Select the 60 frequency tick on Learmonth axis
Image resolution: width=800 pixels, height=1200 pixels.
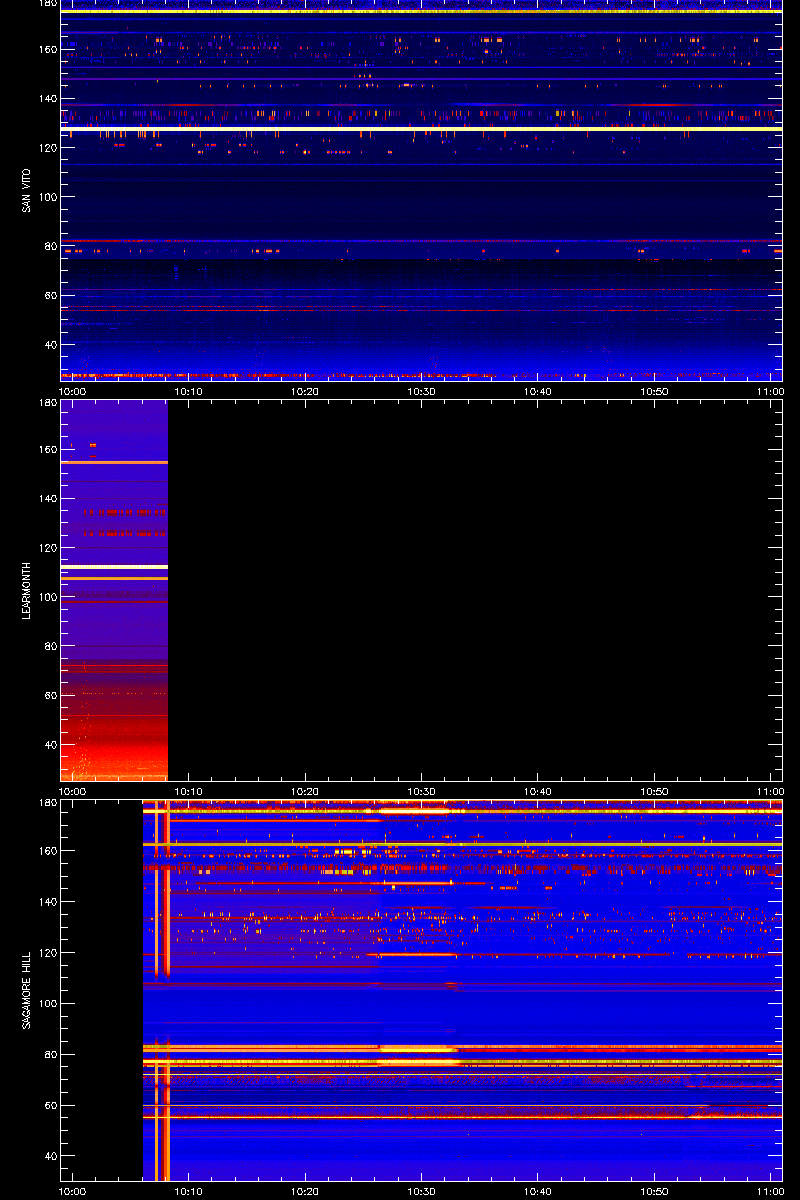[49, 695]
